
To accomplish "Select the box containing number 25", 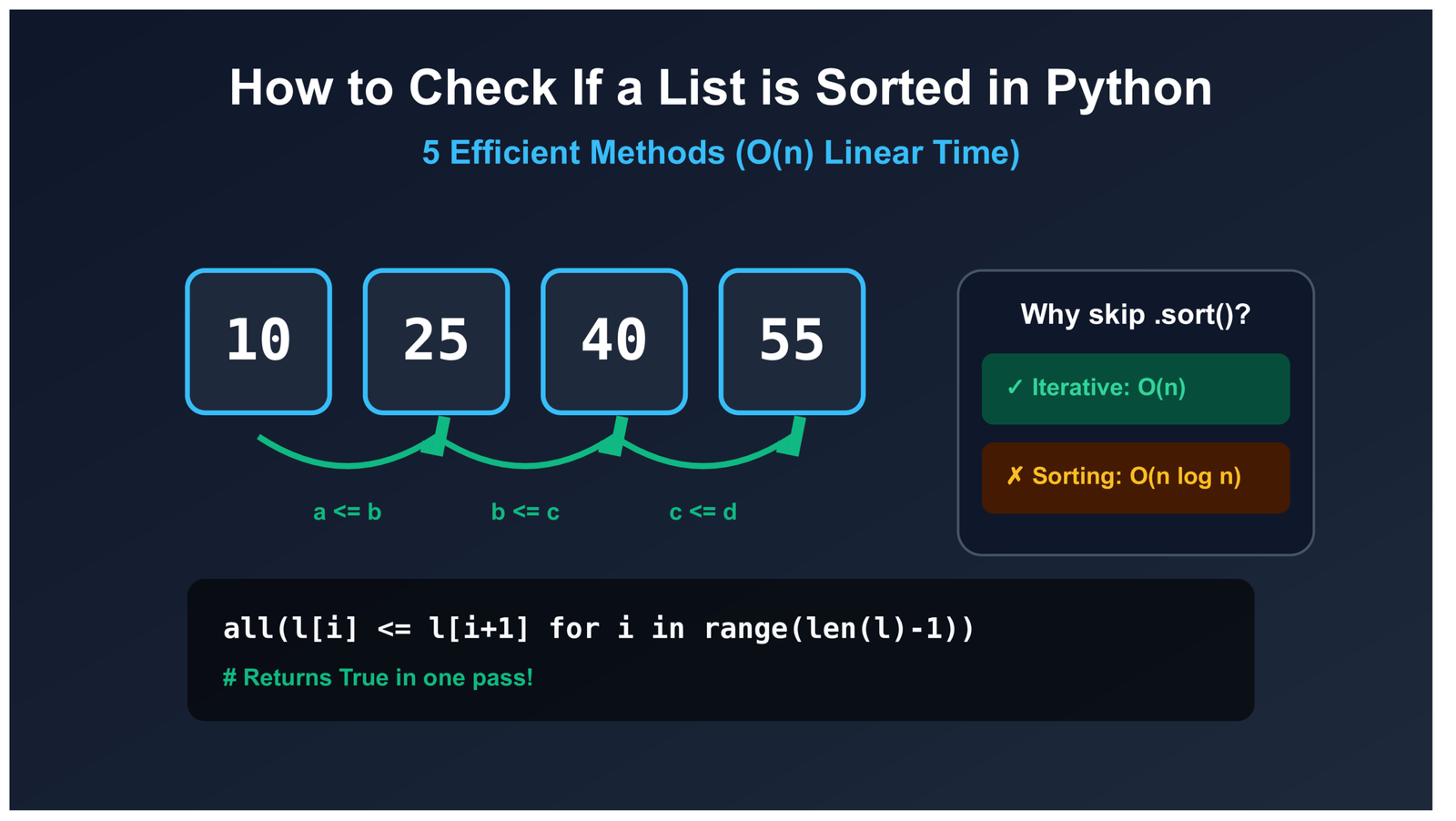I will tap(435, 341).
